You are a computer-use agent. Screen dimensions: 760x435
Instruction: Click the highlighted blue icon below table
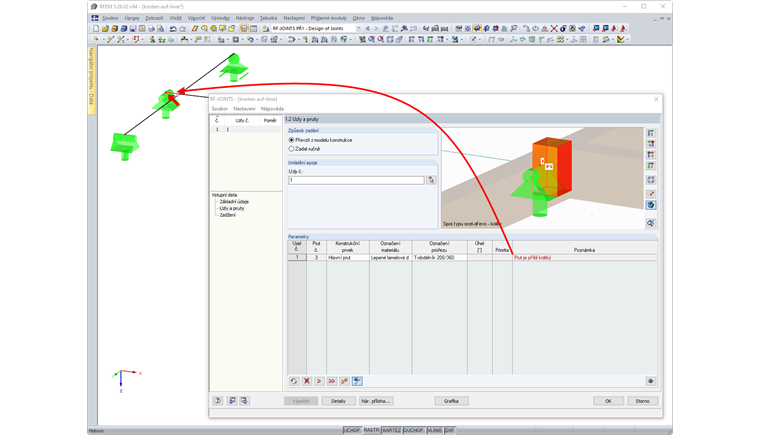point(357,381)
